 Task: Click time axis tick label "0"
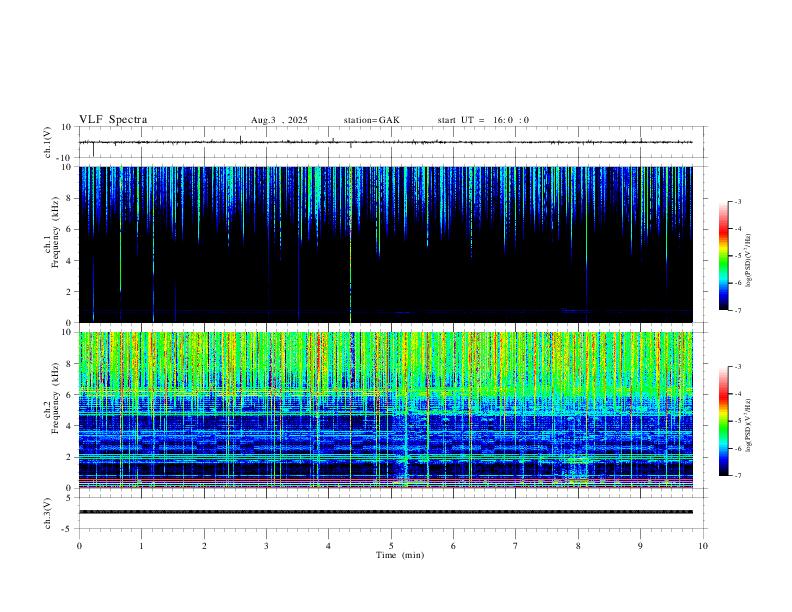[x=79, y=546]
